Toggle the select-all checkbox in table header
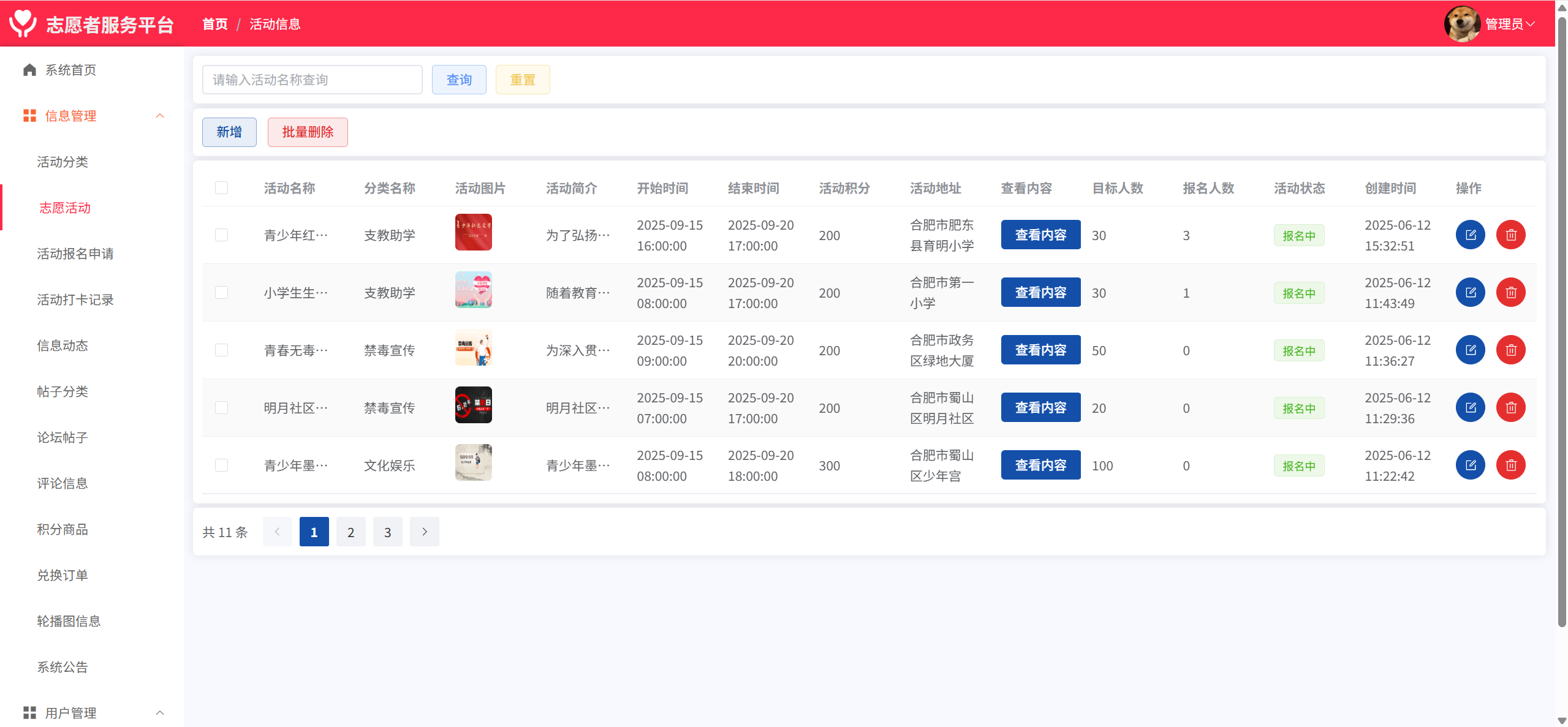Screen dimensions: 1568x727 coord(222,188)
